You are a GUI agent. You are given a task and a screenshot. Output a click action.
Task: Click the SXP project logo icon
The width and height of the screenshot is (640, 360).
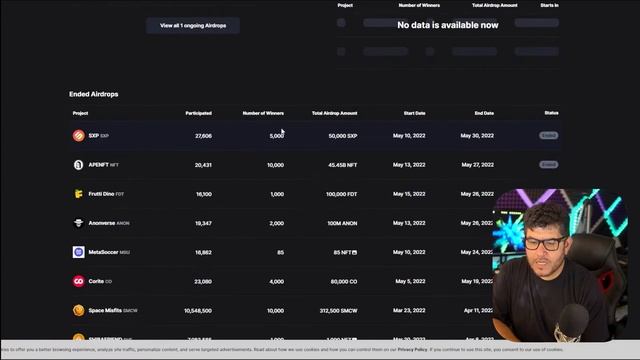(x=78, y=136)
